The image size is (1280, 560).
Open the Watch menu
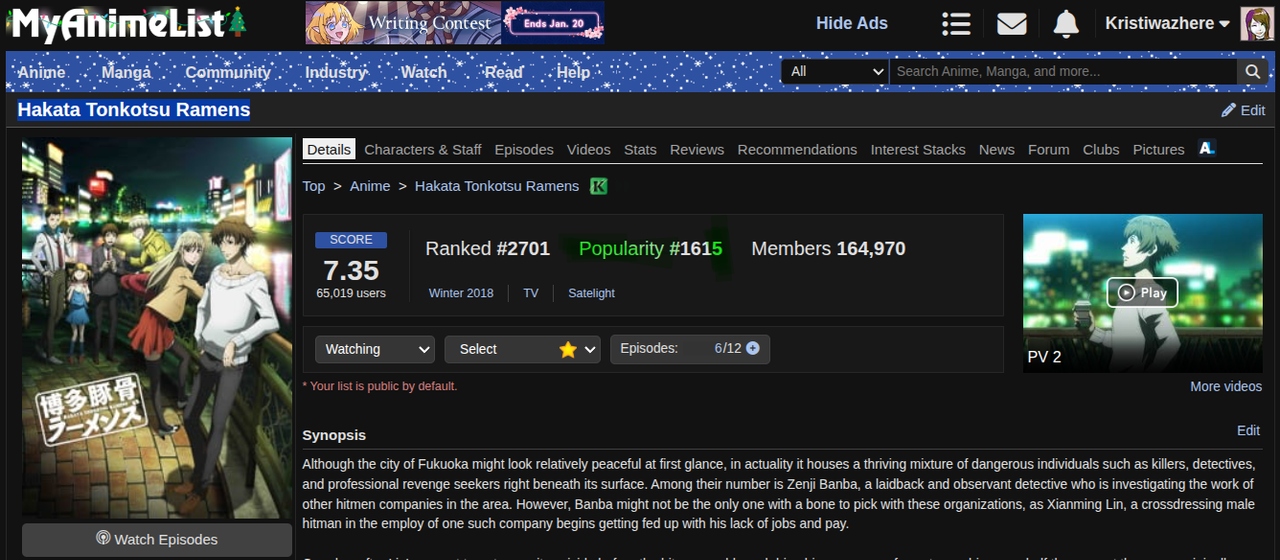coord(424,72)
